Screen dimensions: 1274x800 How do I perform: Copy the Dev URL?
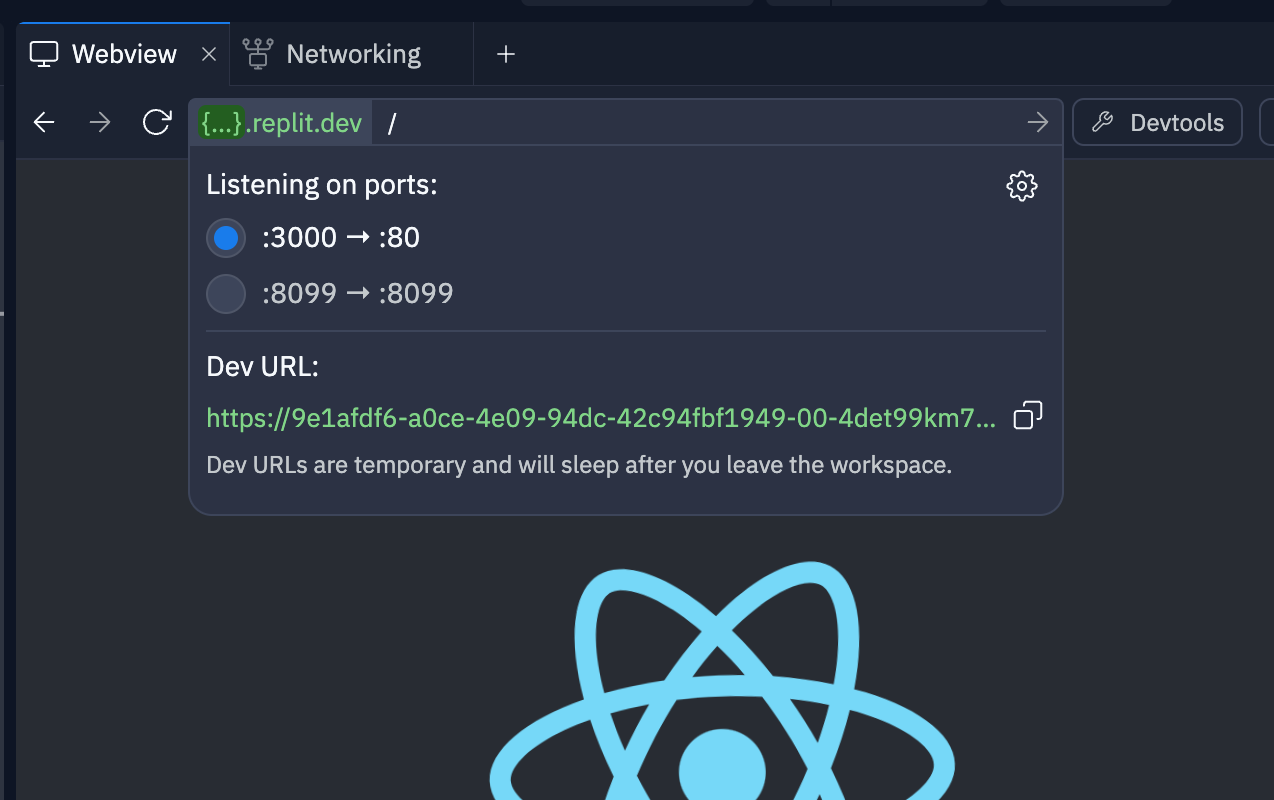[1028, 415]
